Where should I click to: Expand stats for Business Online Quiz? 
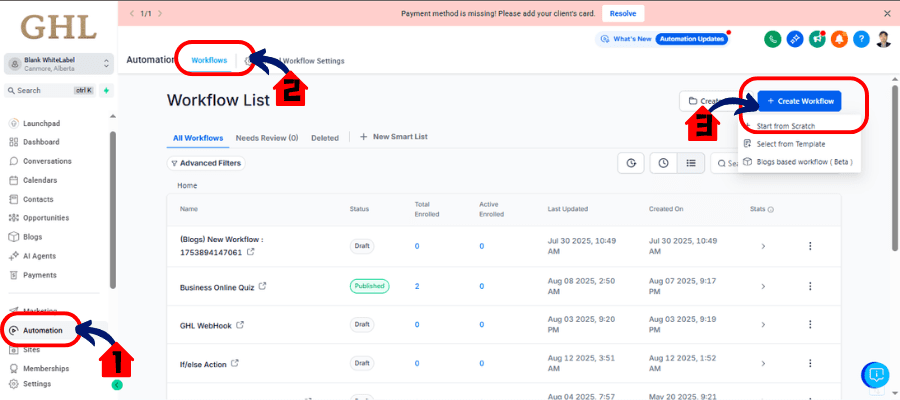coord(763,286)
